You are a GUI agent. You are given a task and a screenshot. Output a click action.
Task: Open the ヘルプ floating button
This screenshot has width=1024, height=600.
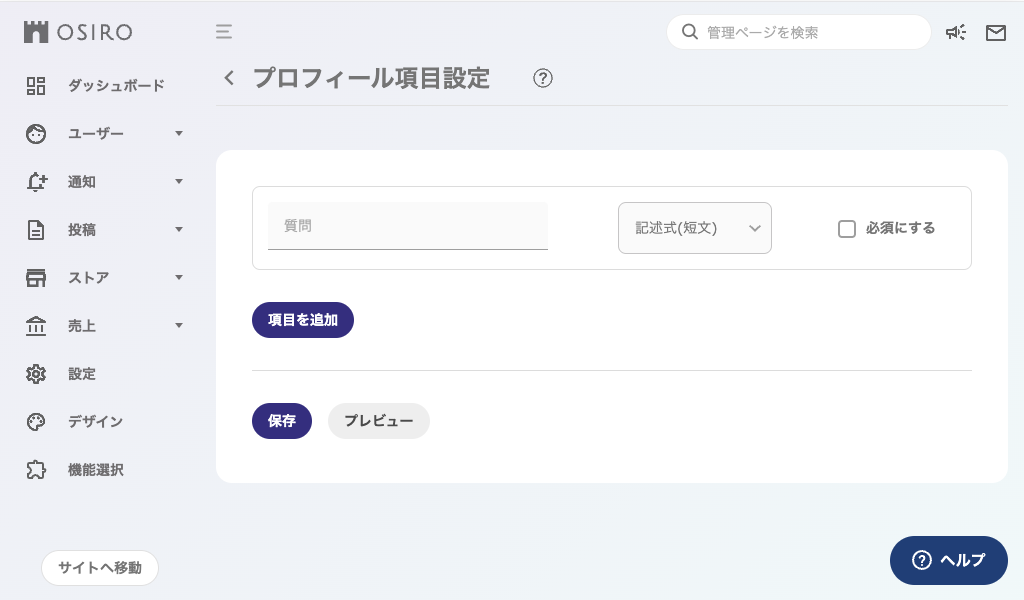click(x=949, y=560)
